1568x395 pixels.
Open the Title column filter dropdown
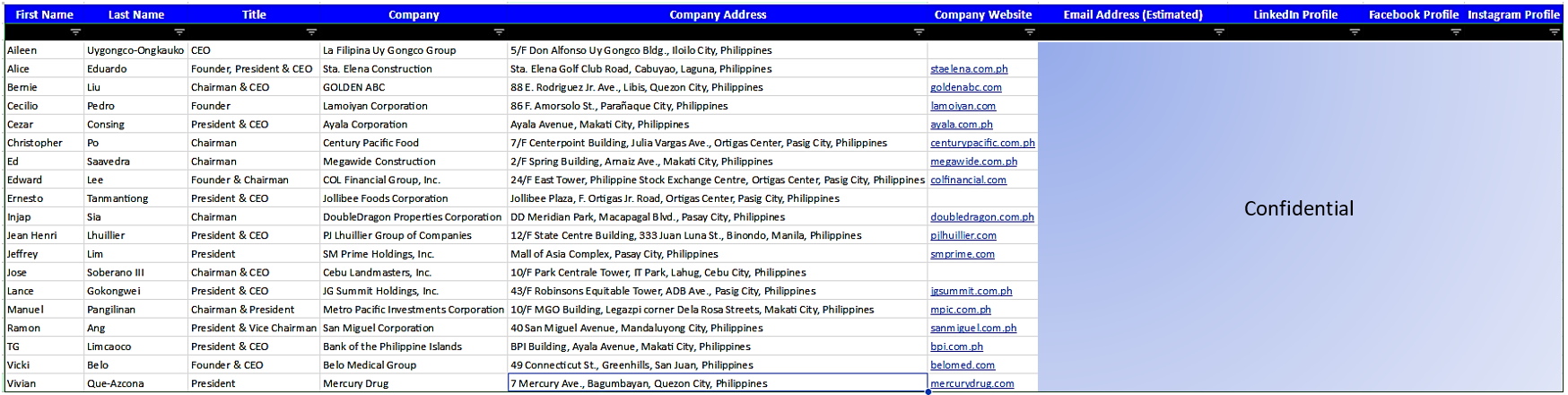click(x=311, y=32)
